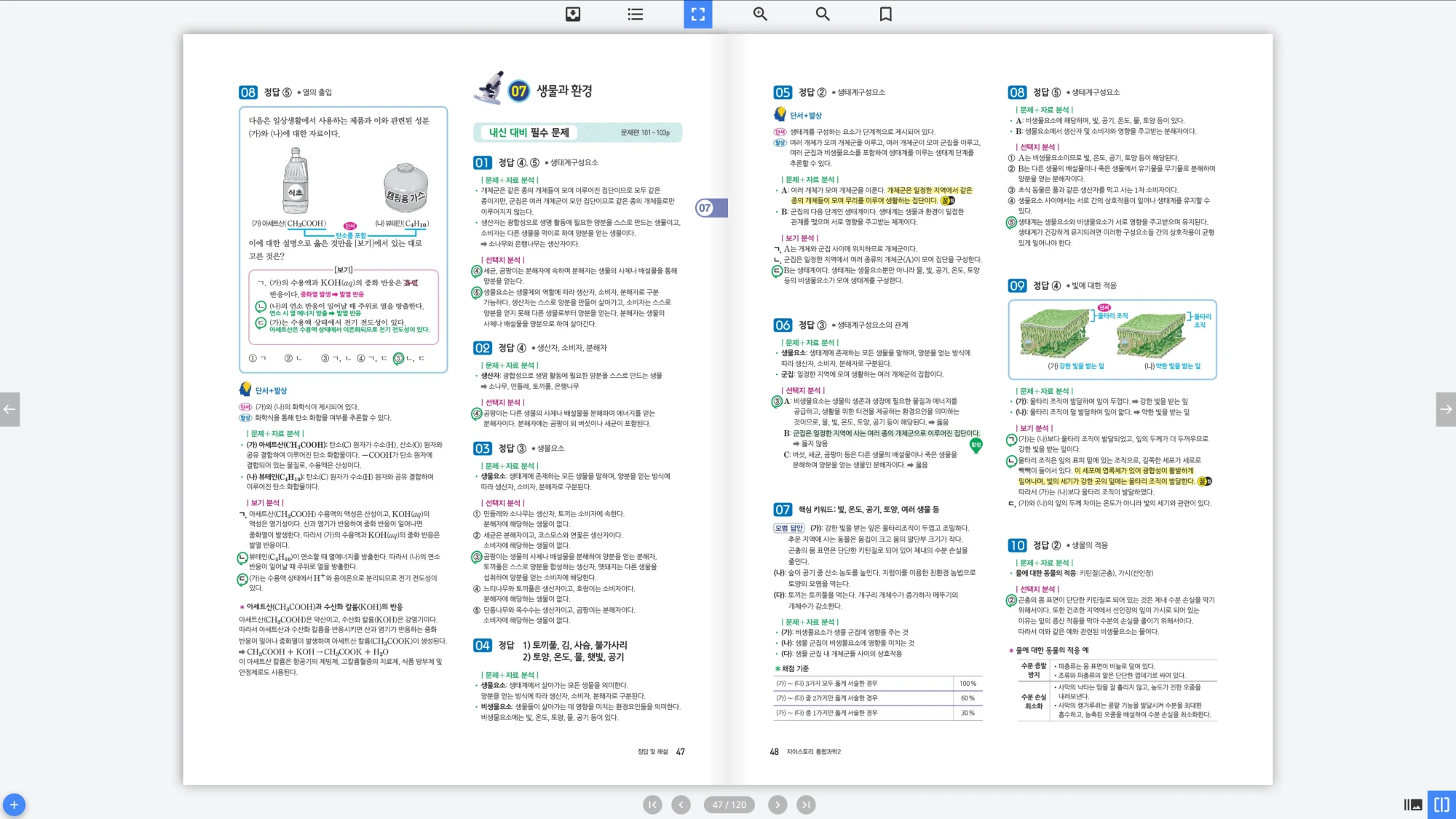Click the blue plus floating button
Viewport: 1456px width, 819px height.
(14, 804)
